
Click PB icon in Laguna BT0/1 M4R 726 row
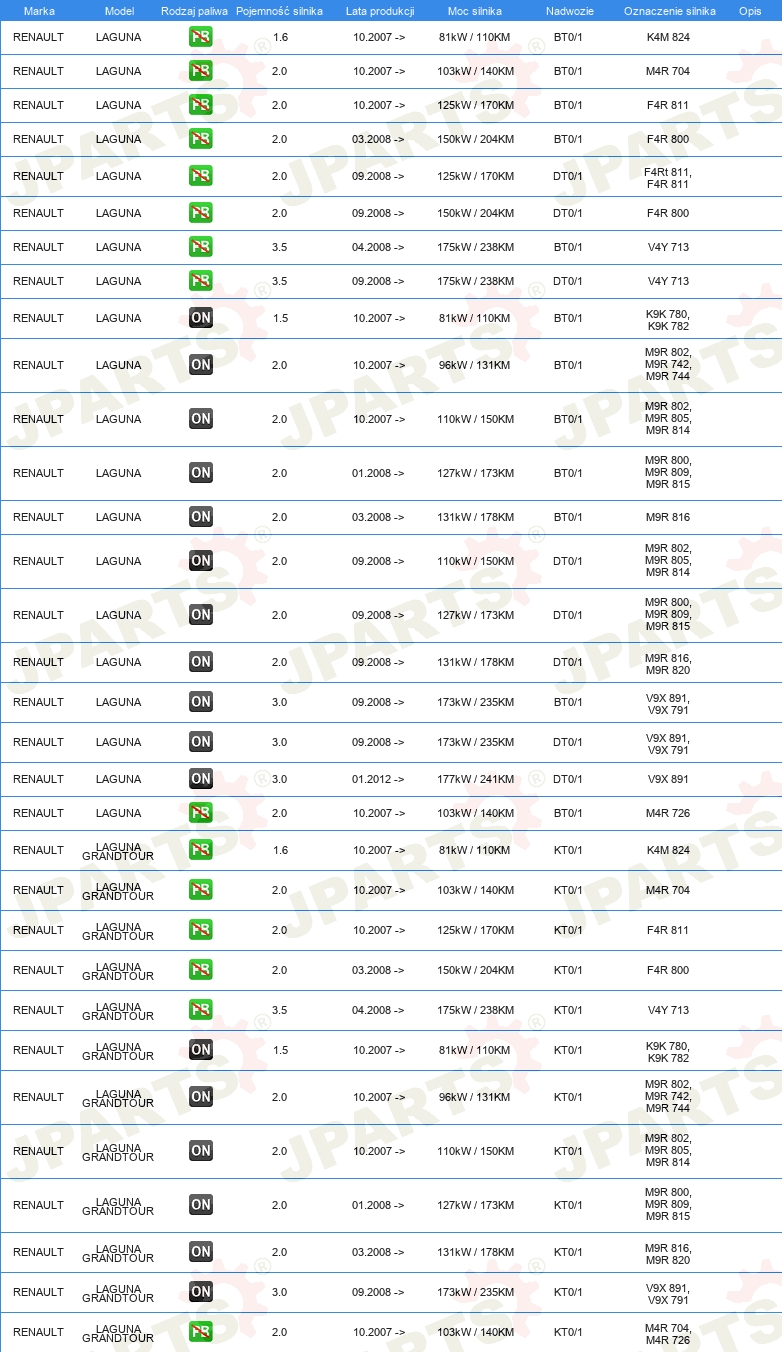coord(201,813)
